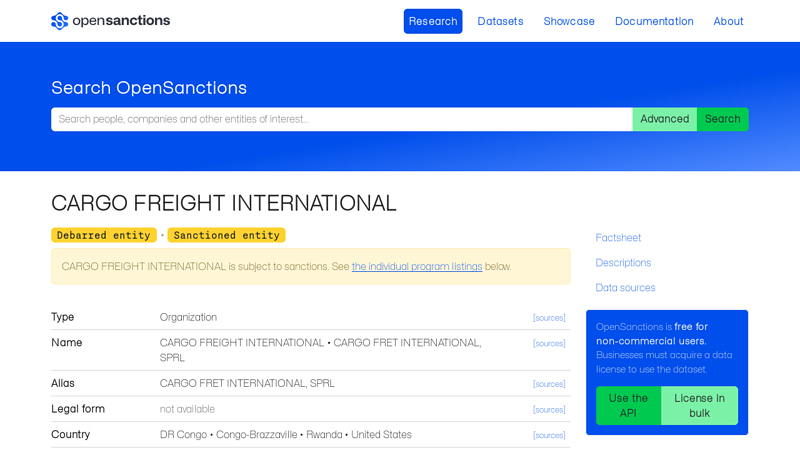Click the License in bulk button
The width and height of the screenshot is (800, 450).
pyautogui.click(x=699, y=406)
